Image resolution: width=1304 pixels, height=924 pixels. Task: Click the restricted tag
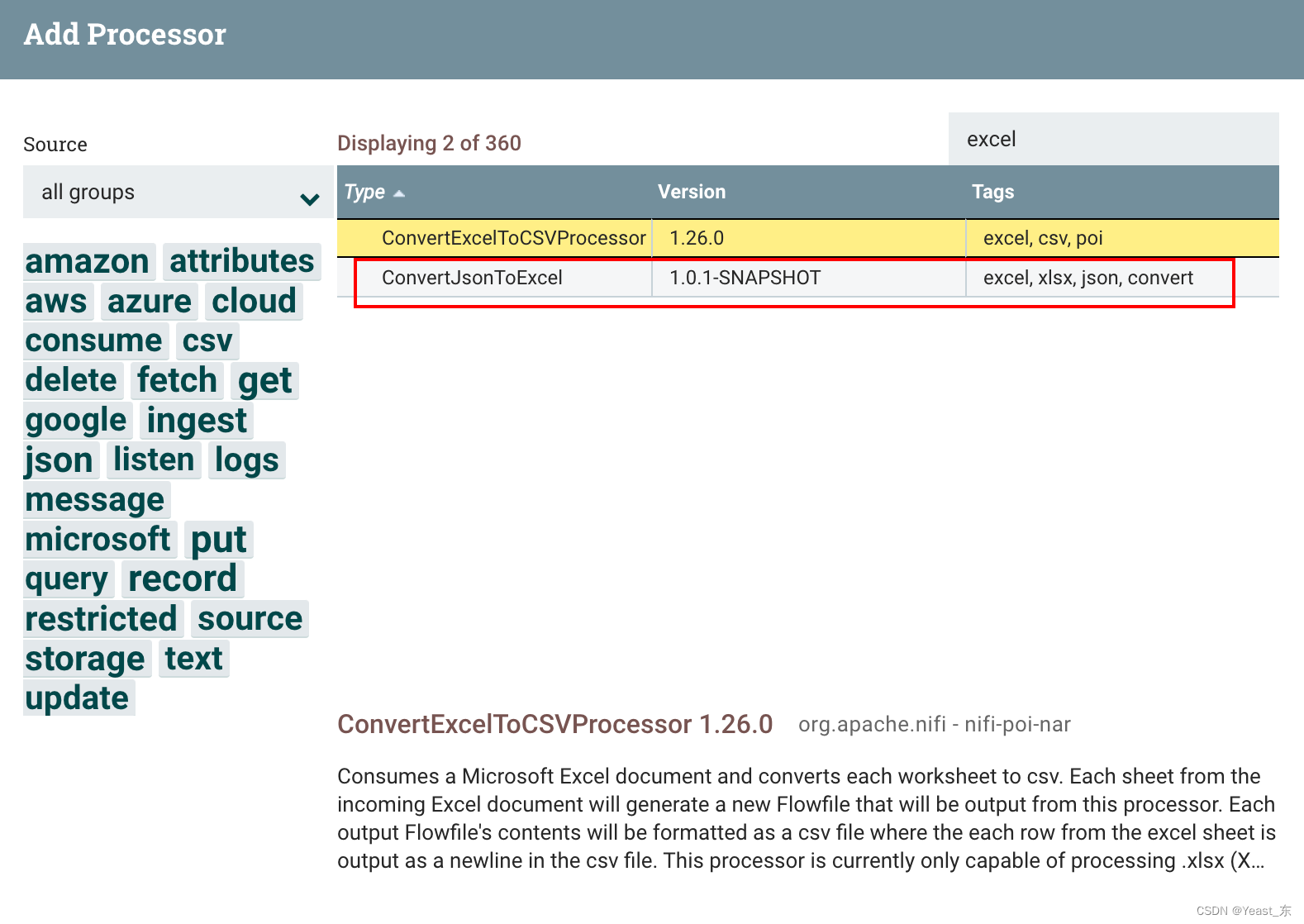101,619
